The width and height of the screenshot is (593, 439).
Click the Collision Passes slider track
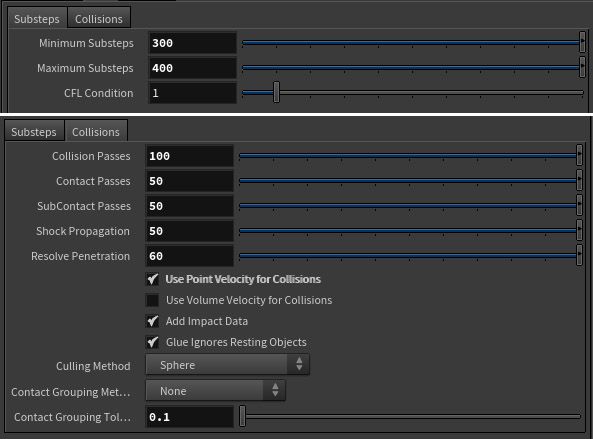tap(408, 155)
